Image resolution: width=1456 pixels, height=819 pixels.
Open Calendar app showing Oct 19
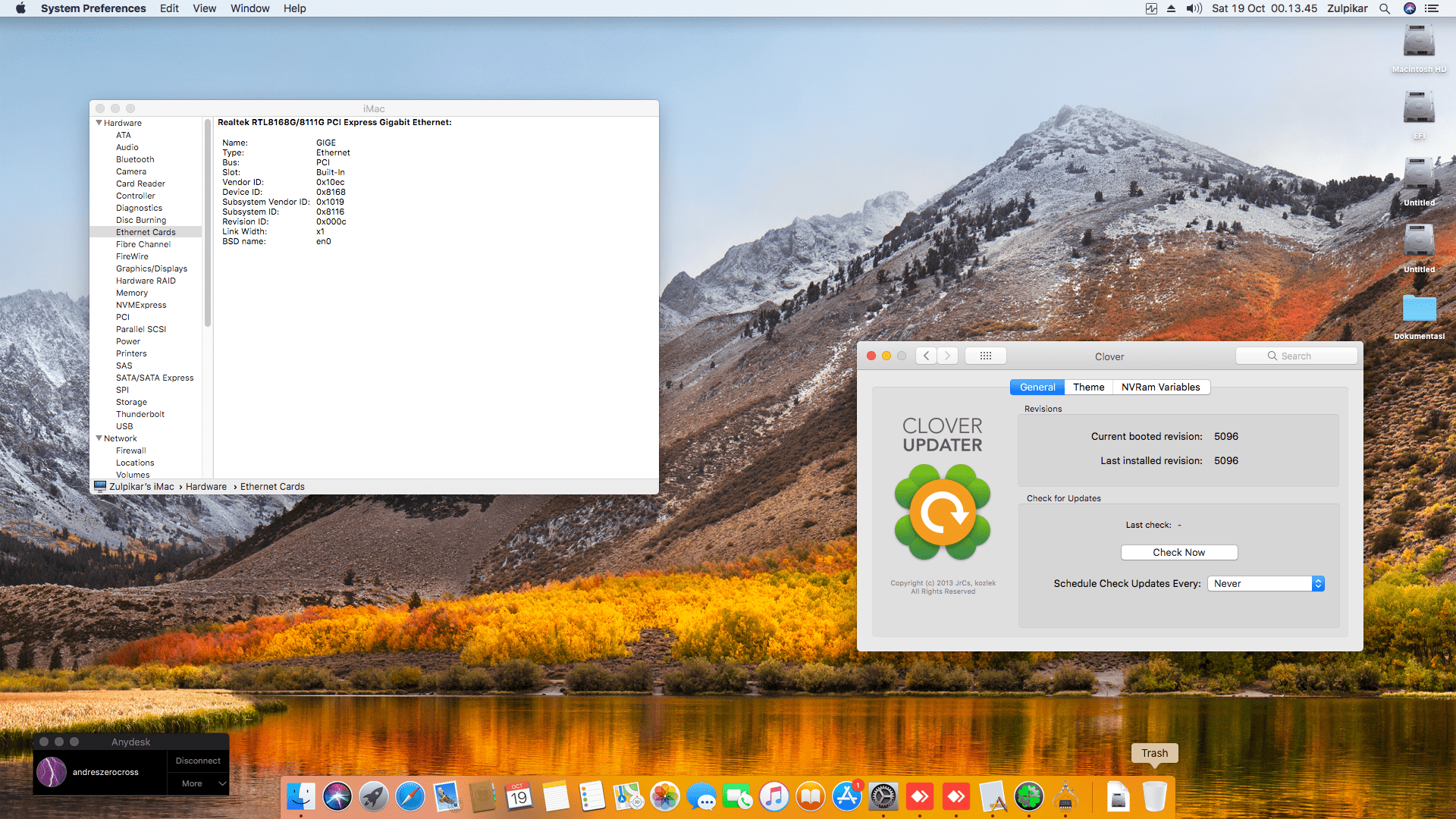tap(519, 797)
